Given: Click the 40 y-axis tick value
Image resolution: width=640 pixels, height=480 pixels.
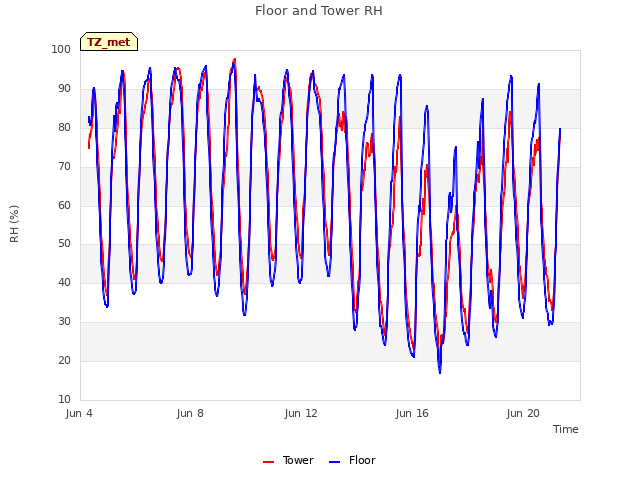Looking at the screenshot, I should click(x=64, y=282).
